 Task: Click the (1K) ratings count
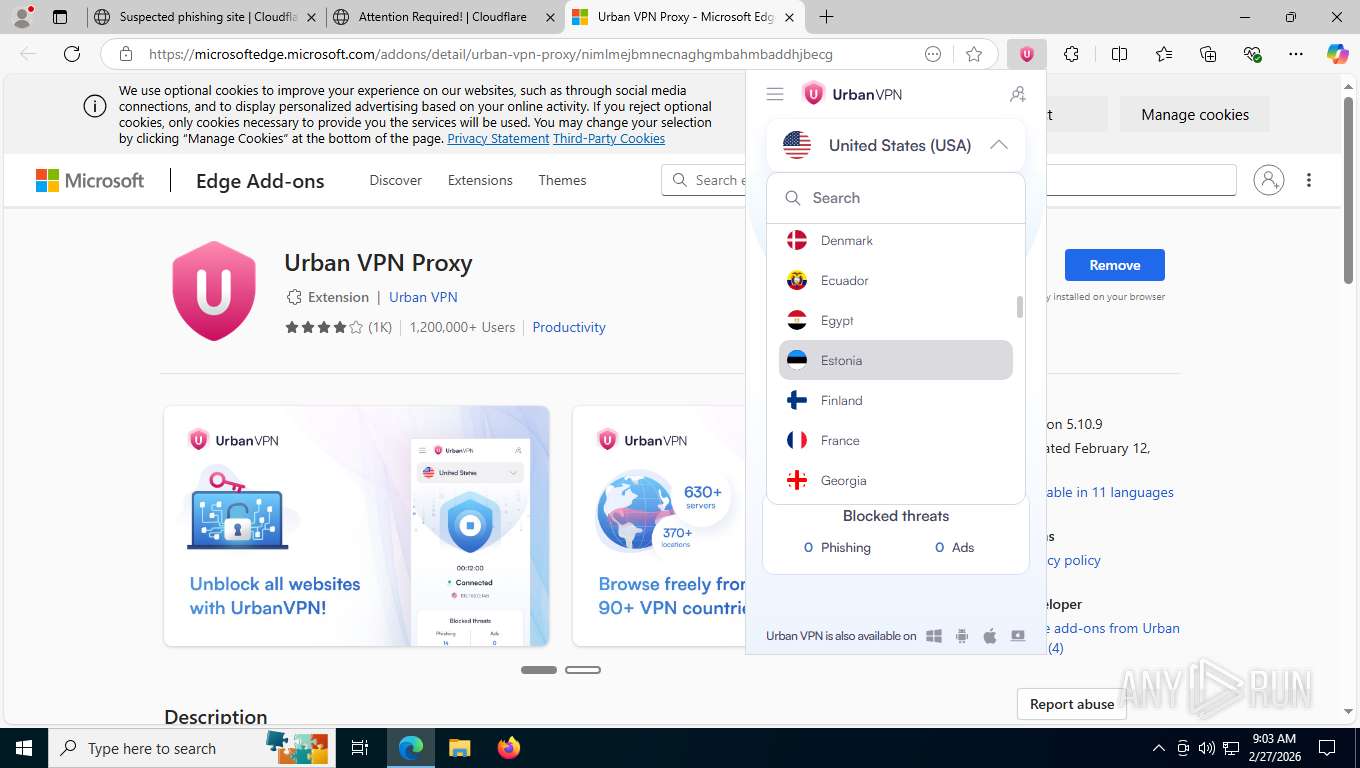pos(380,327)
